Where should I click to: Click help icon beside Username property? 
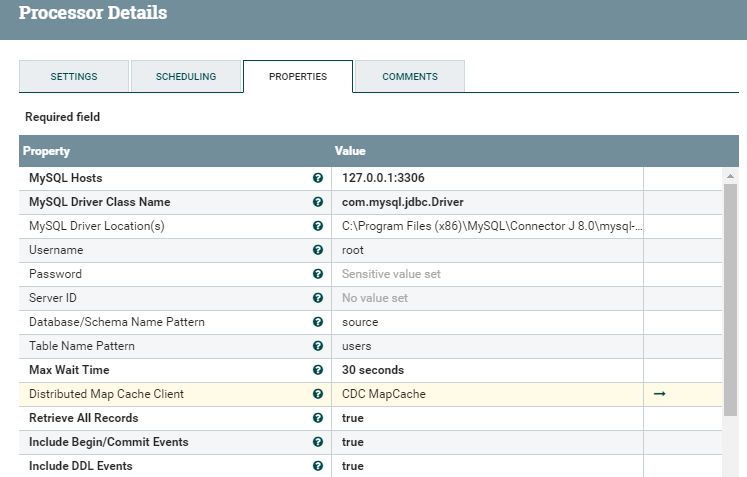click(x=318, y=250)
